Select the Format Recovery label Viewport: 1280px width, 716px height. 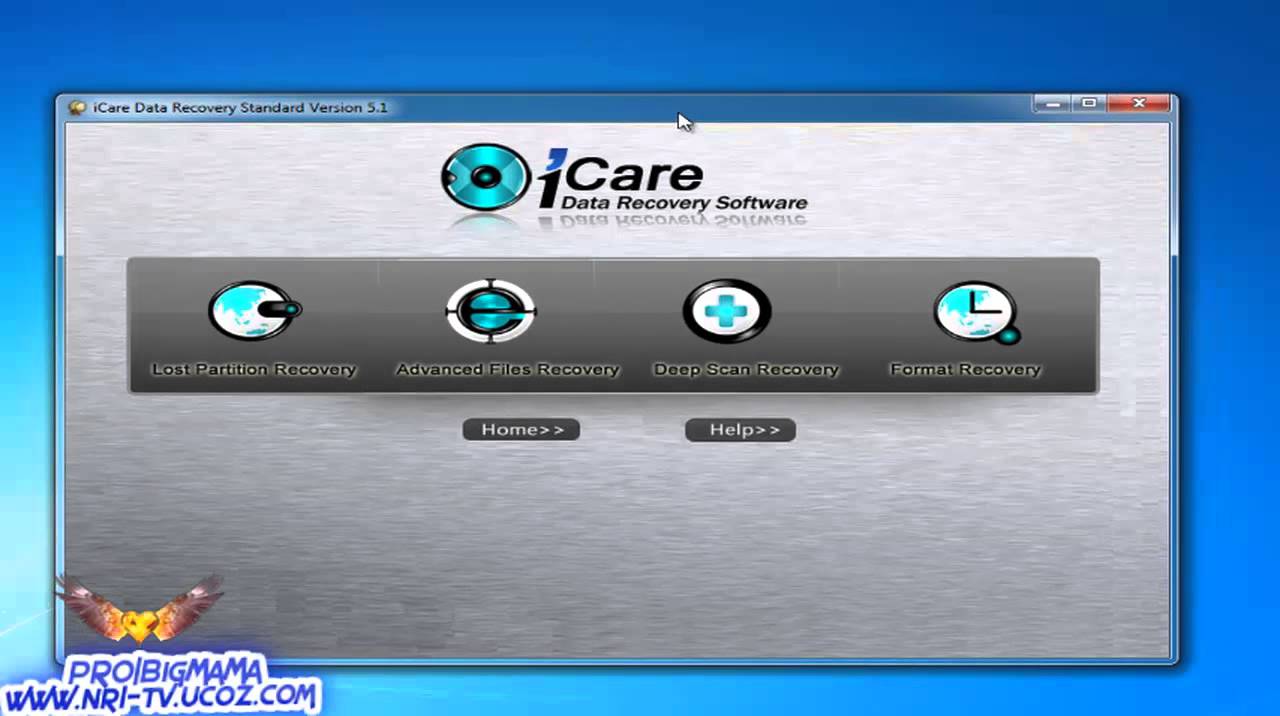point(966,369)
